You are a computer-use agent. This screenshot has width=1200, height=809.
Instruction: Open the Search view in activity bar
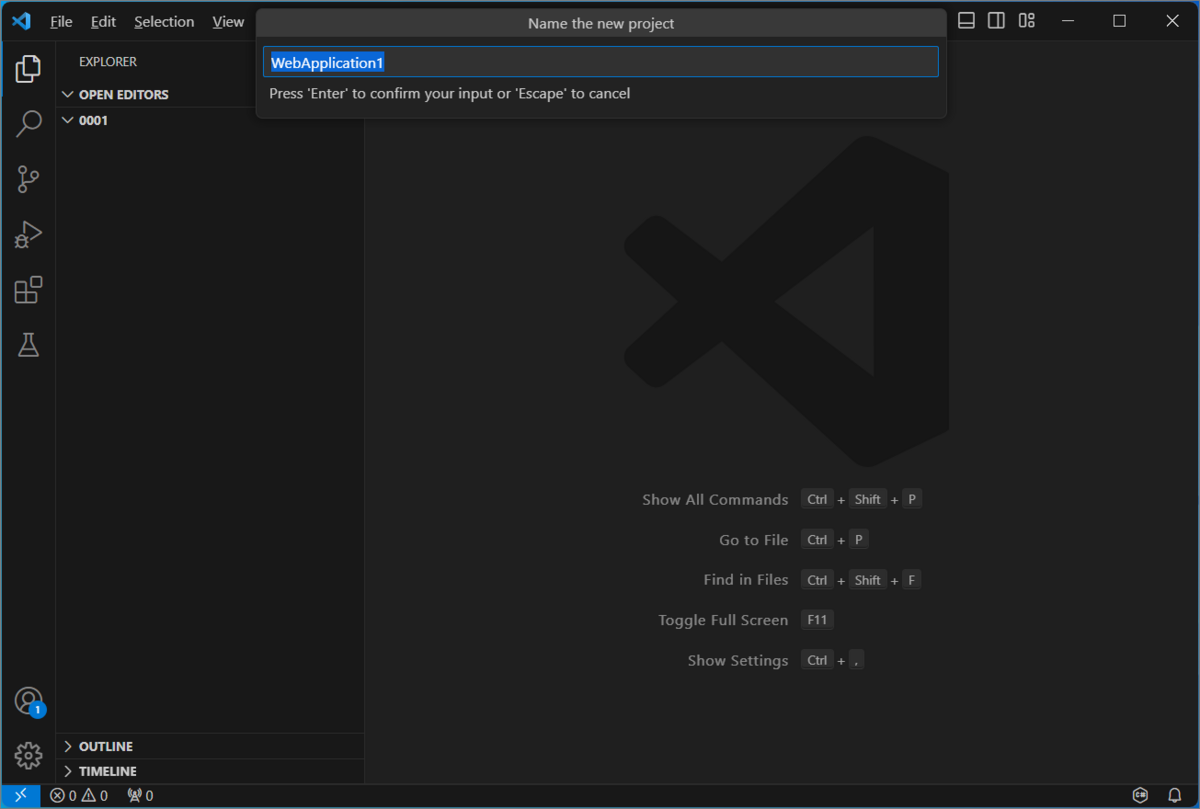[x=28, y=124]
